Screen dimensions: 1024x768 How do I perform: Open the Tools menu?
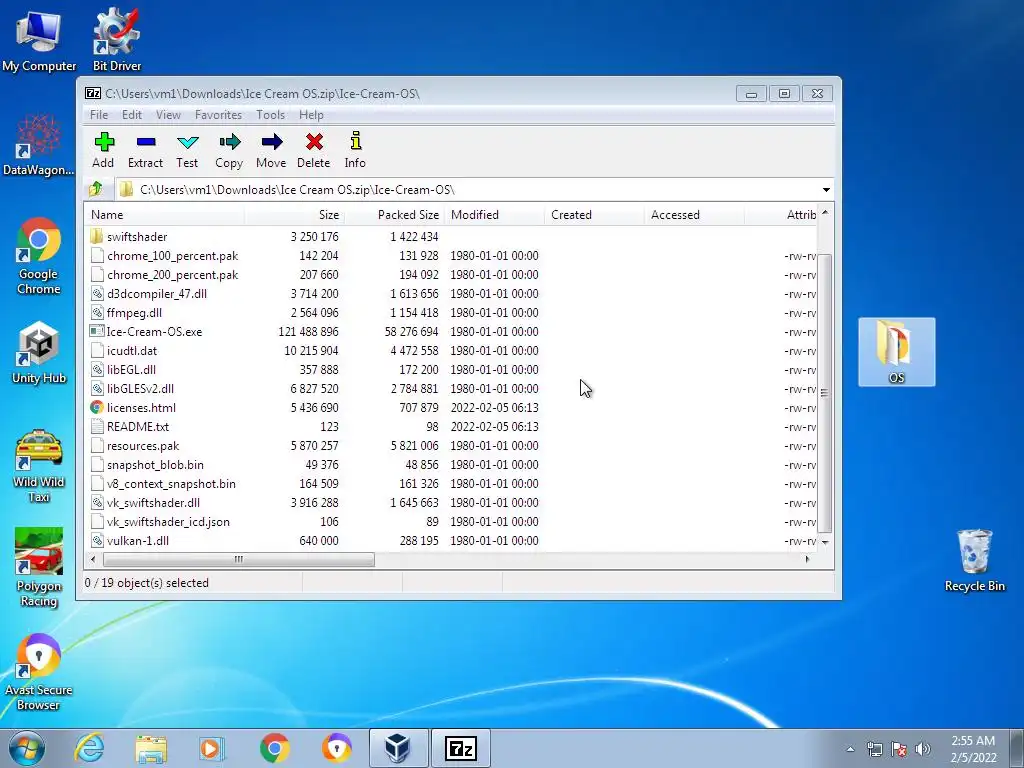[x=270, y=115]
